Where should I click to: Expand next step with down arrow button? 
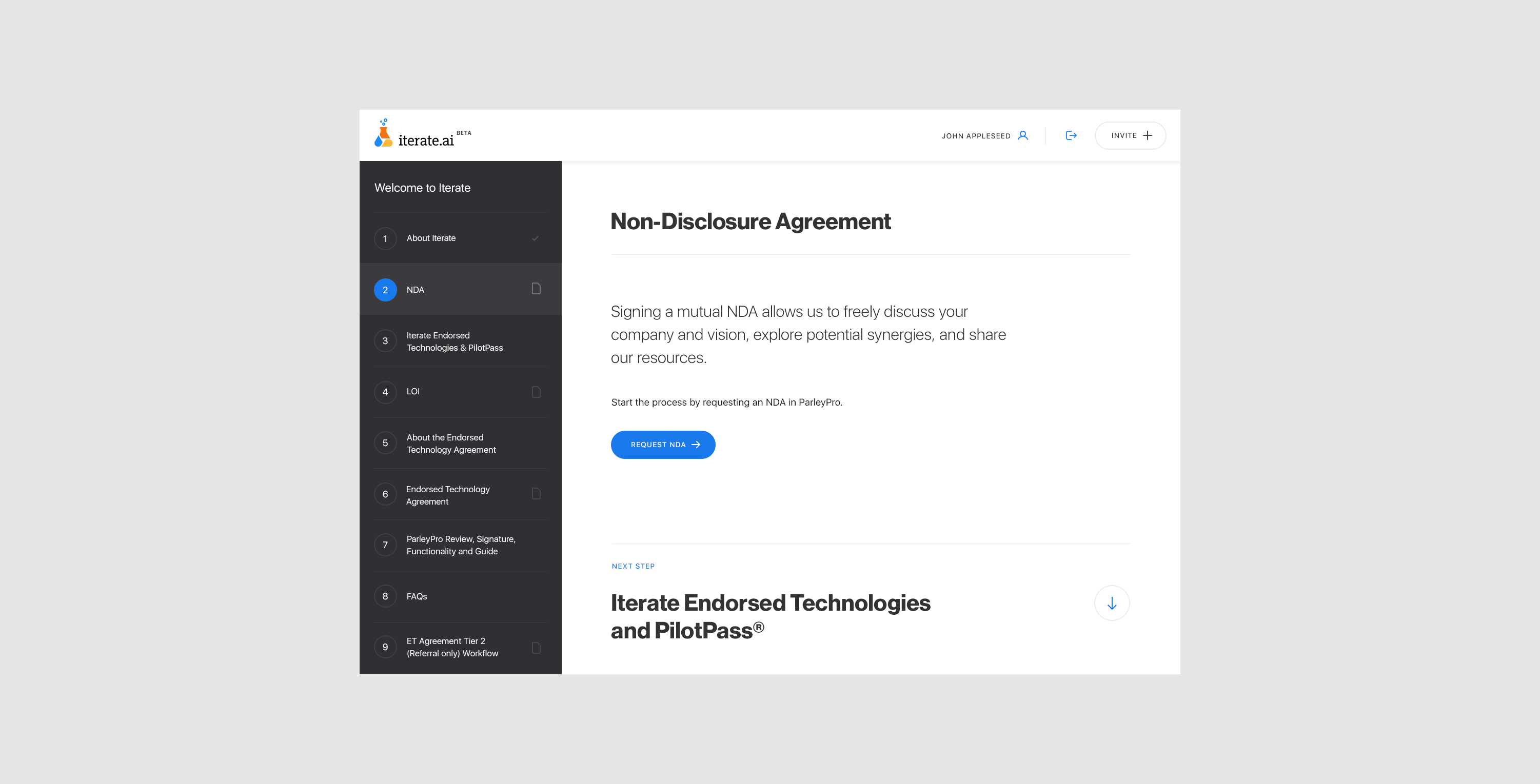click(1111, 603)
